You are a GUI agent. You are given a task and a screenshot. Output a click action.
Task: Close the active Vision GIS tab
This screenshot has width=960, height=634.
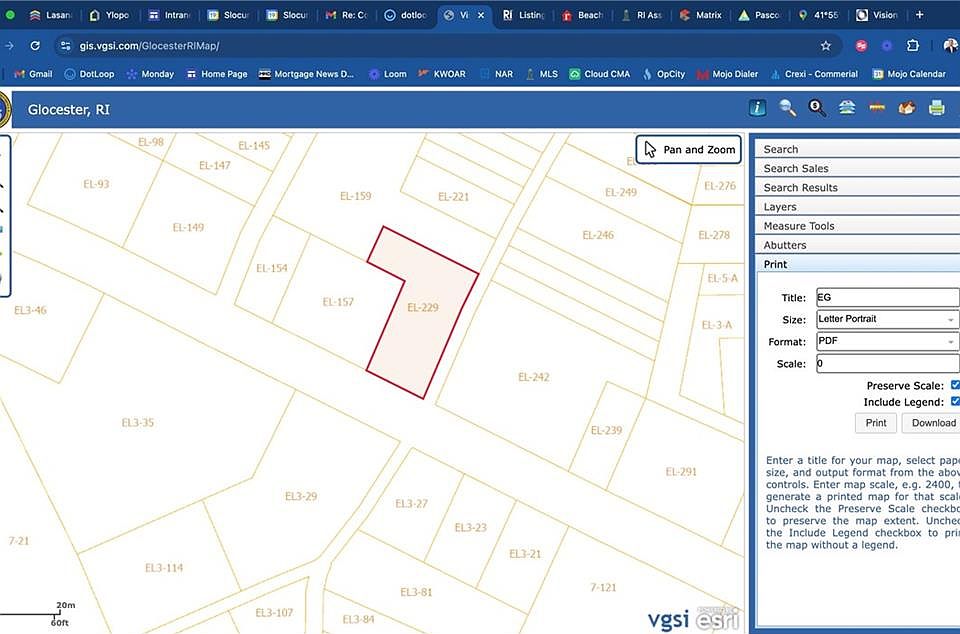[x=481, y=15]
